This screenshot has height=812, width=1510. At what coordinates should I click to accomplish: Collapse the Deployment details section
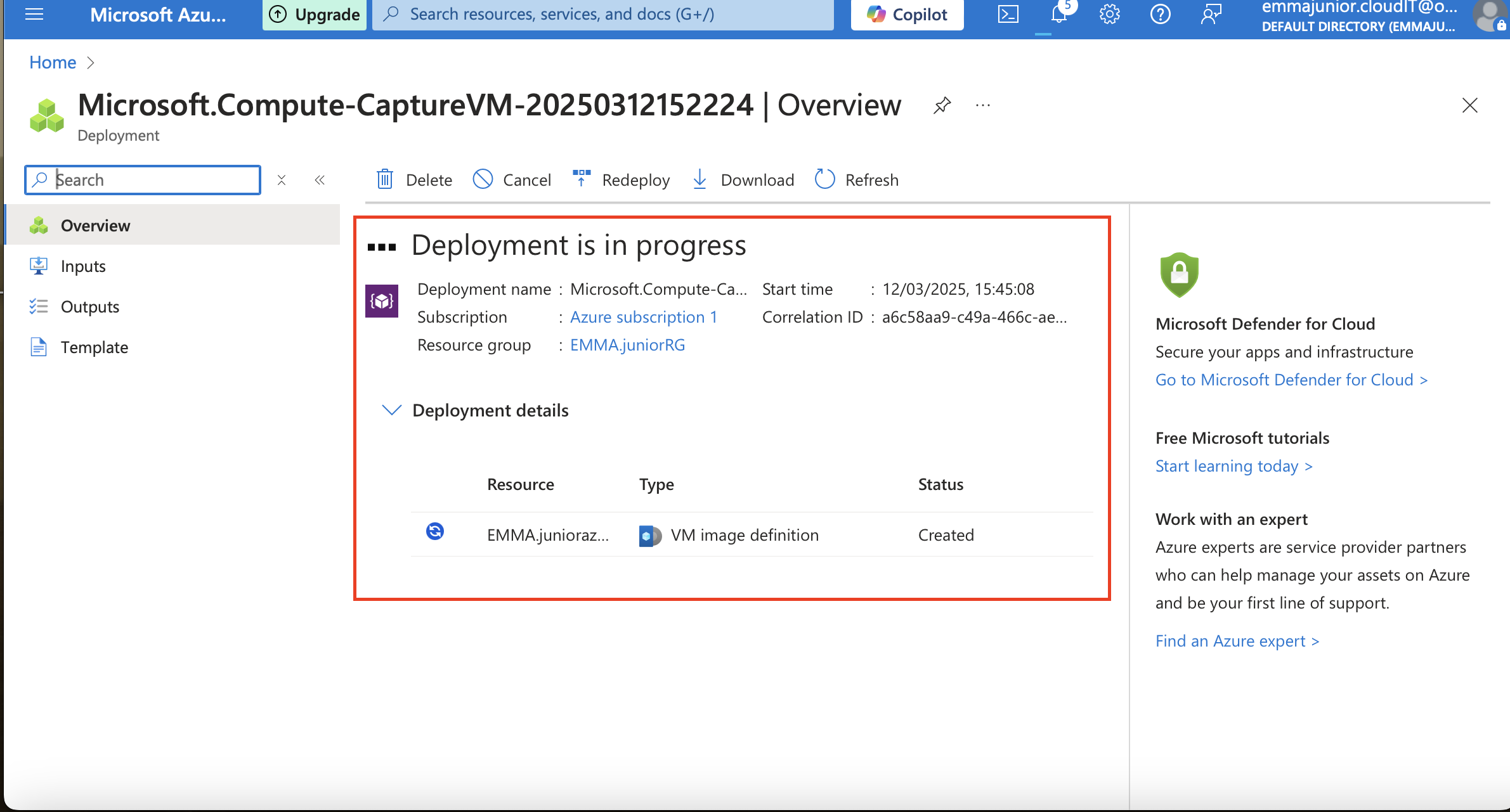(392, 410)
